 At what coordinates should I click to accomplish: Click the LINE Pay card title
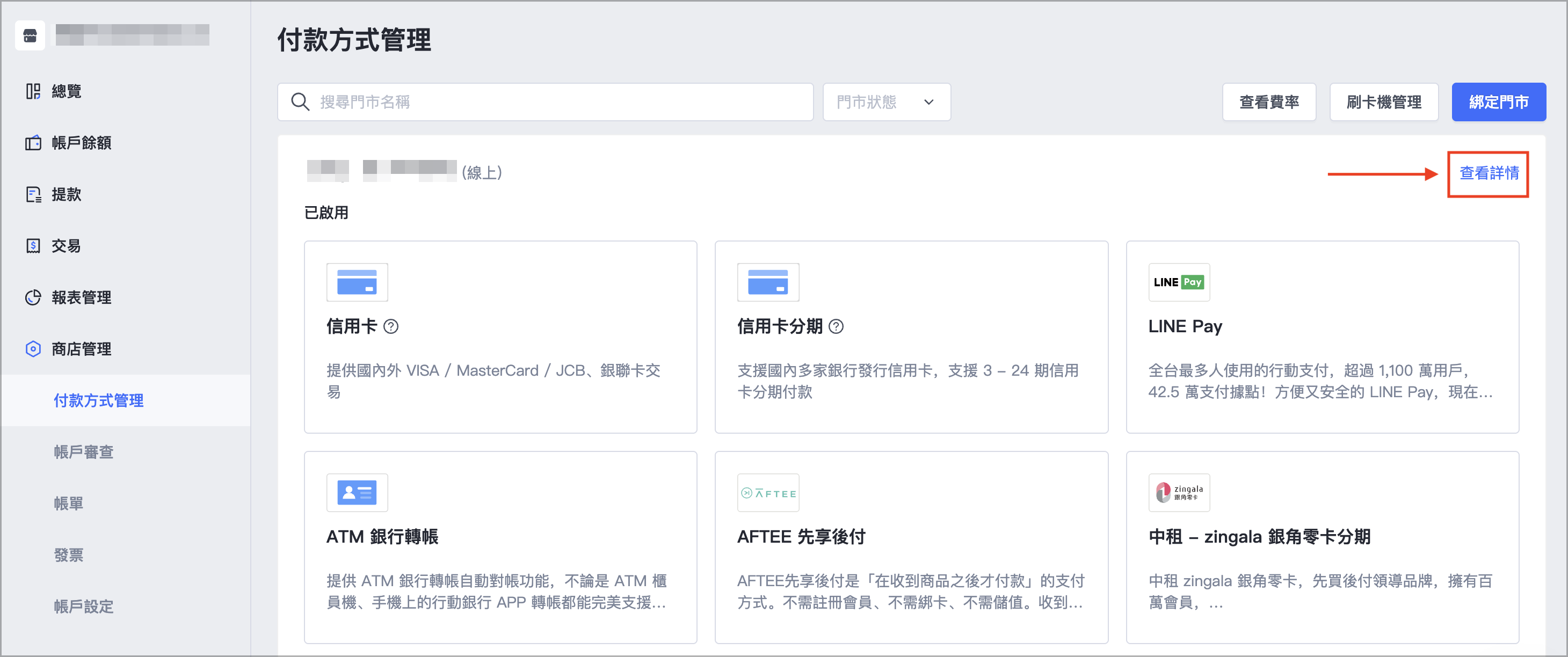[1185, 327]
